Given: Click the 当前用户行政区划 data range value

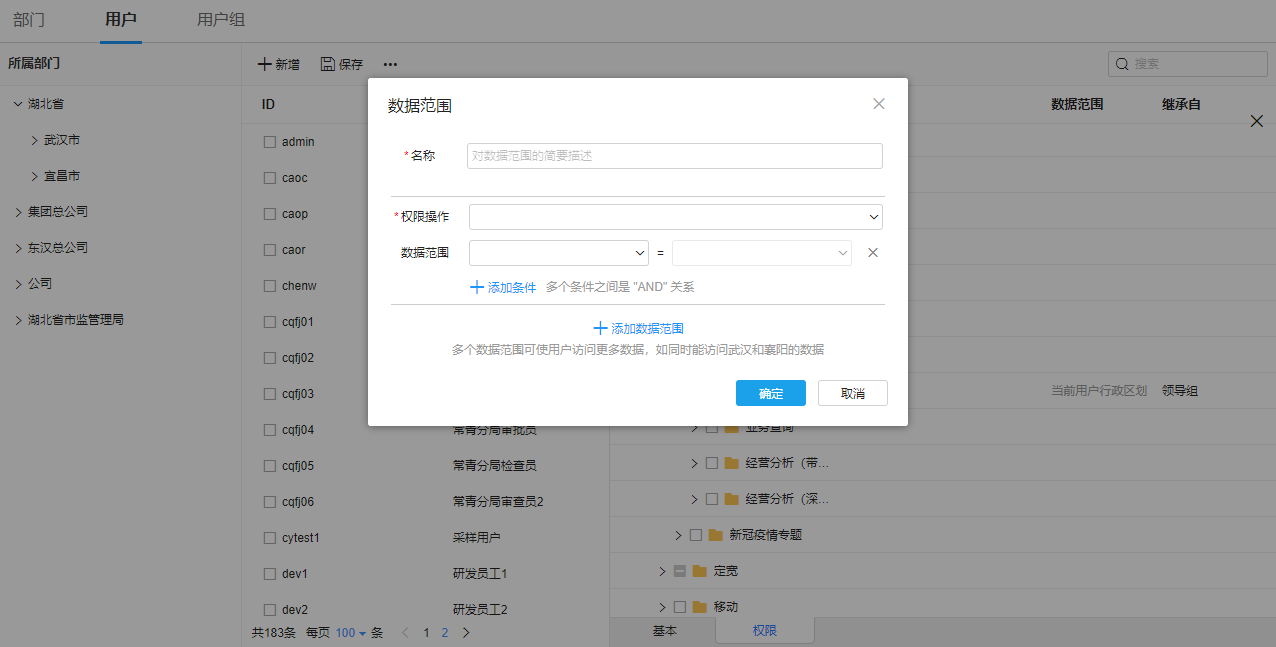Looking at the screenshot, I should [1099, 391].
